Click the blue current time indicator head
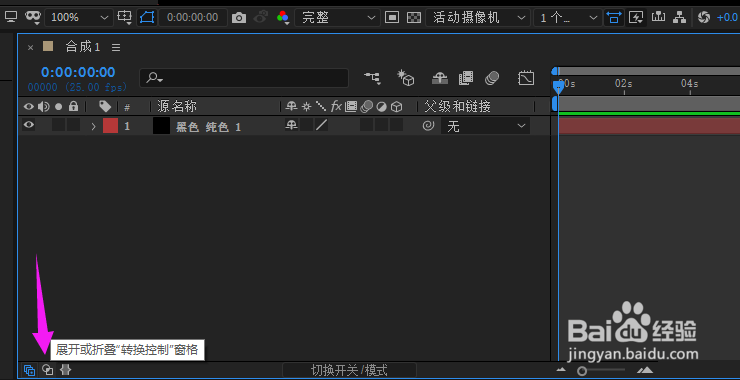This screenshot has width=740, height=380. point(558,86)
